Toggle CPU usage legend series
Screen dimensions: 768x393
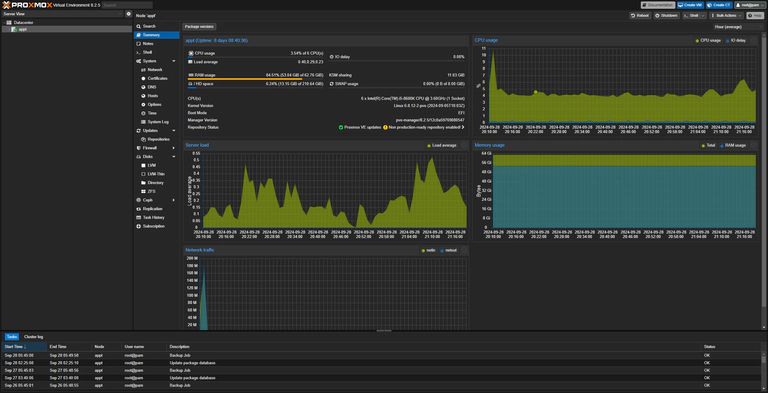tap(708, 41)
